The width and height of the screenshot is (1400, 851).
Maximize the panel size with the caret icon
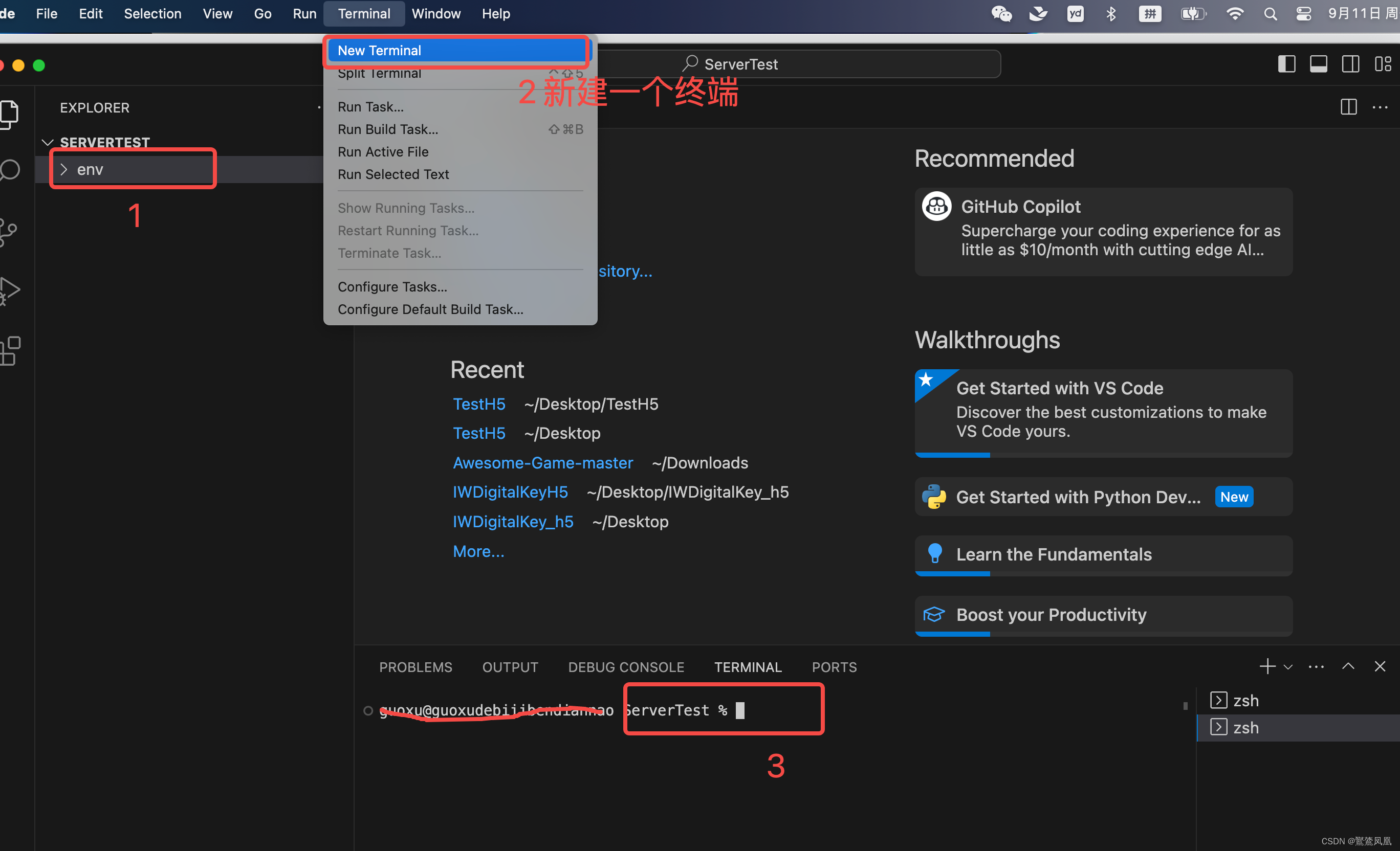1348,666
